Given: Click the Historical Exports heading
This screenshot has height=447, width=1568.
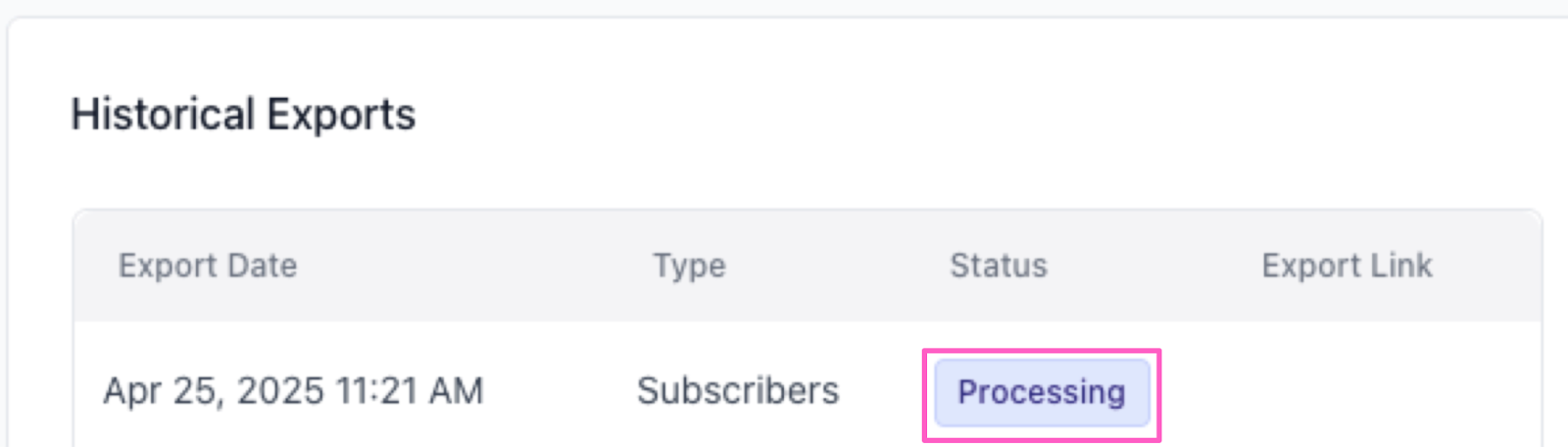Looking at the screenshot, I should click(243, 115).
